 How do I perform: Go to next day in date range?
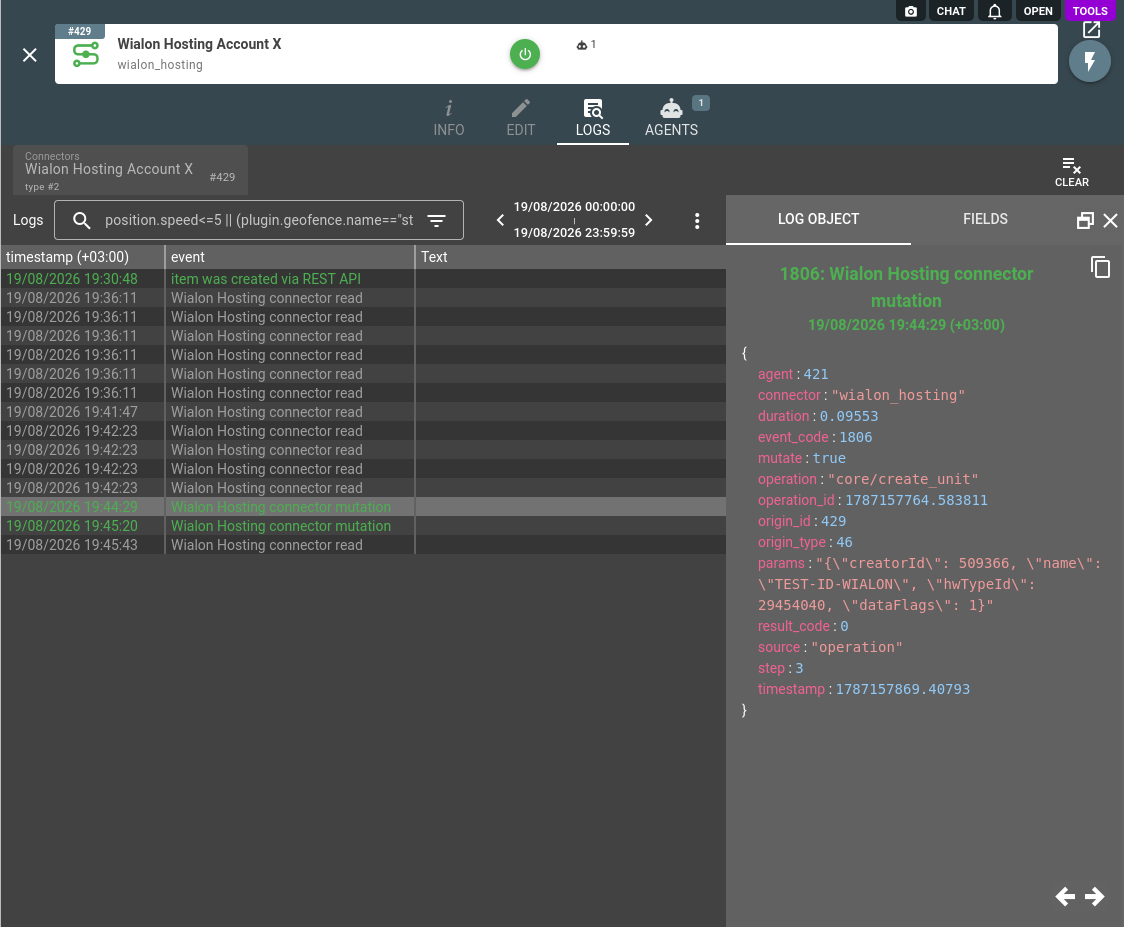(649, 220)
